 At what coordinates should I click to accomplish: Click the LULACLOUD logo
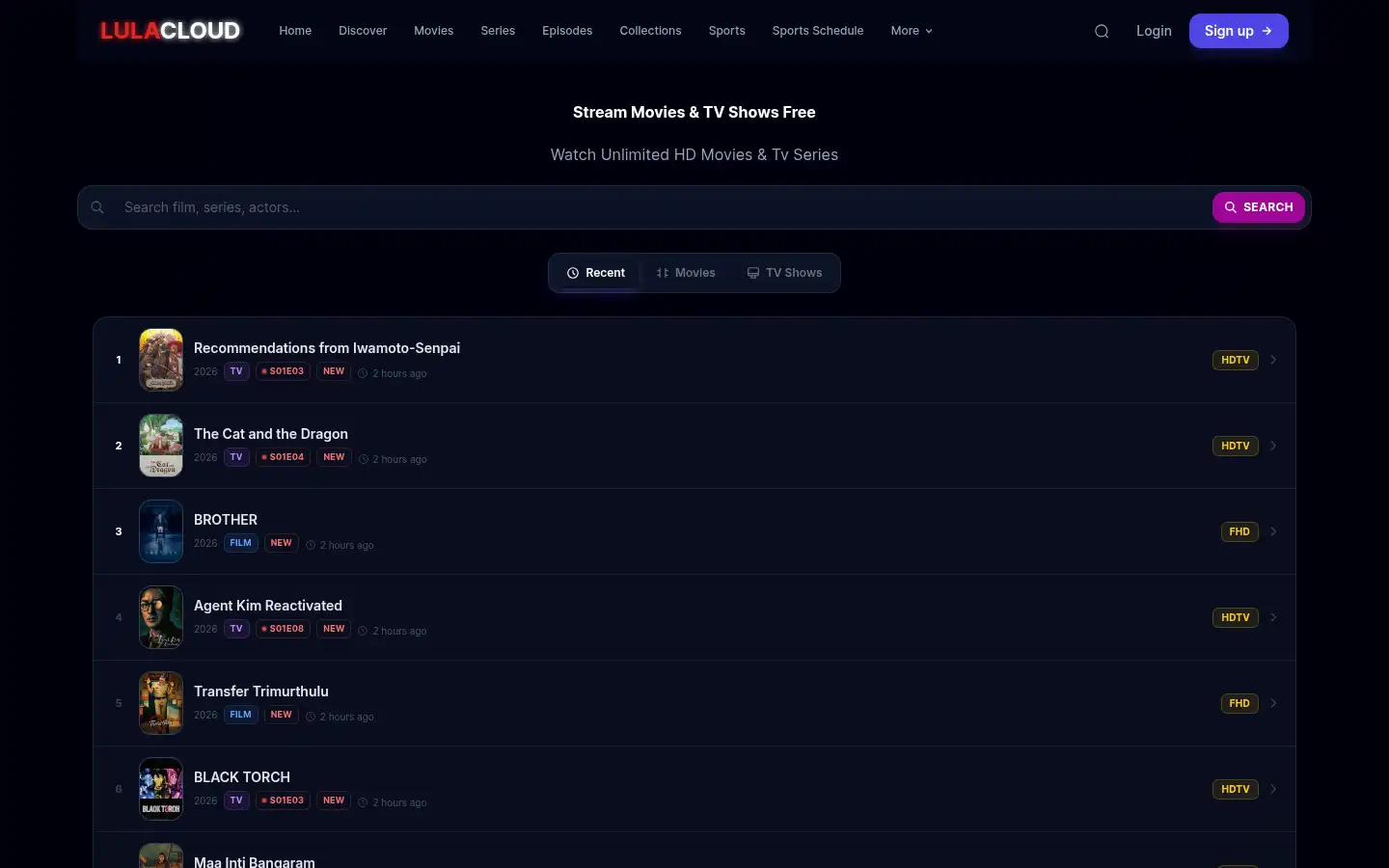tap(170, 31)
